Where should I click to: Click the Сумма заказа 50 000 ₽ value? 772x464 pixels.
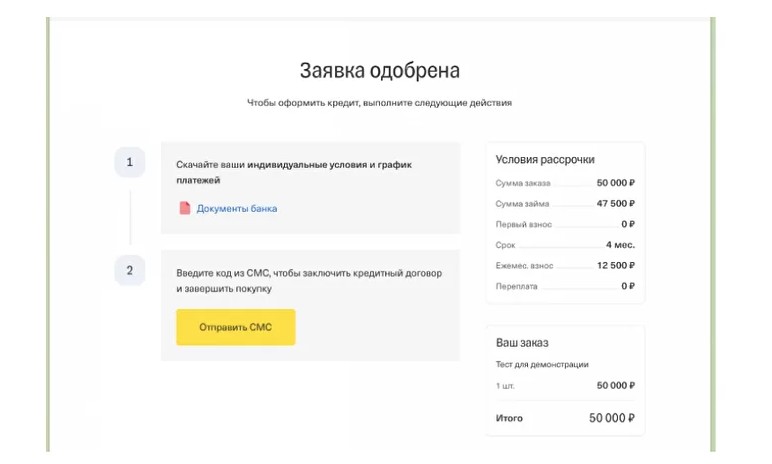pyautogui.click(x=615, y=183)
